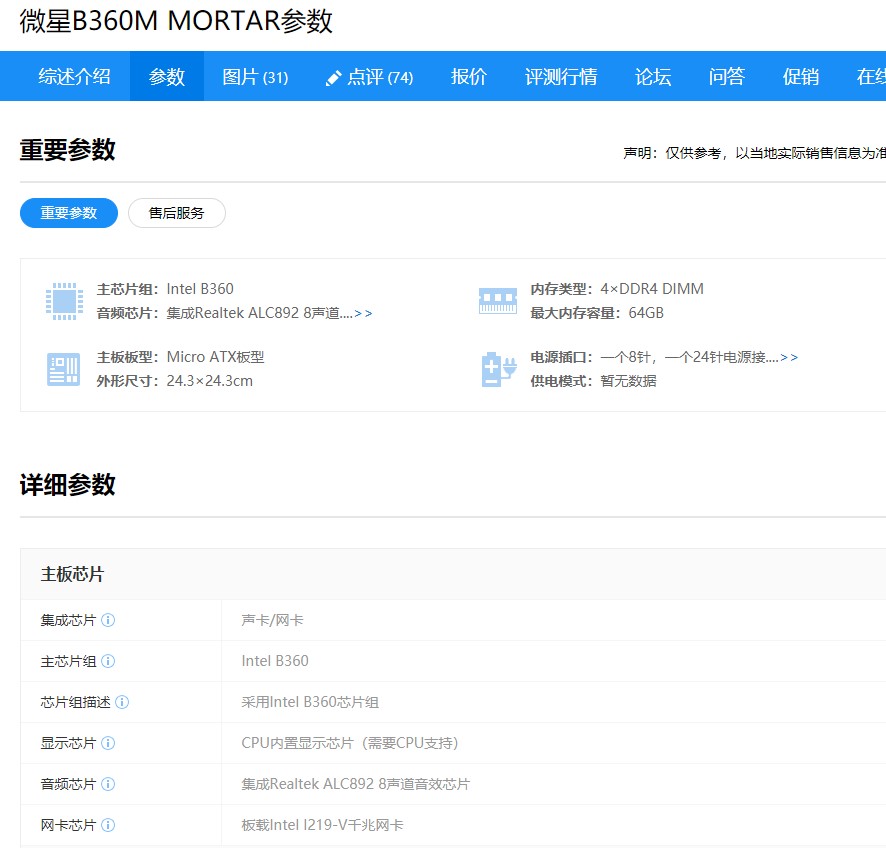Viewport: 886px width, 848px height.
Task: Expand the truncated 音频芯片 description arrows
Action: 363,313
